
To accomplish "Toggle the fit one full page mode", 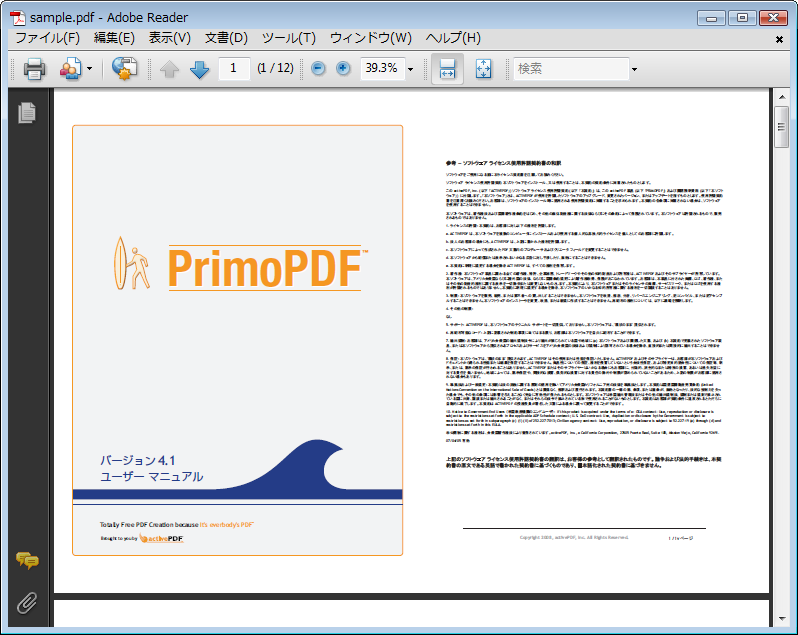I will [483, 69].
